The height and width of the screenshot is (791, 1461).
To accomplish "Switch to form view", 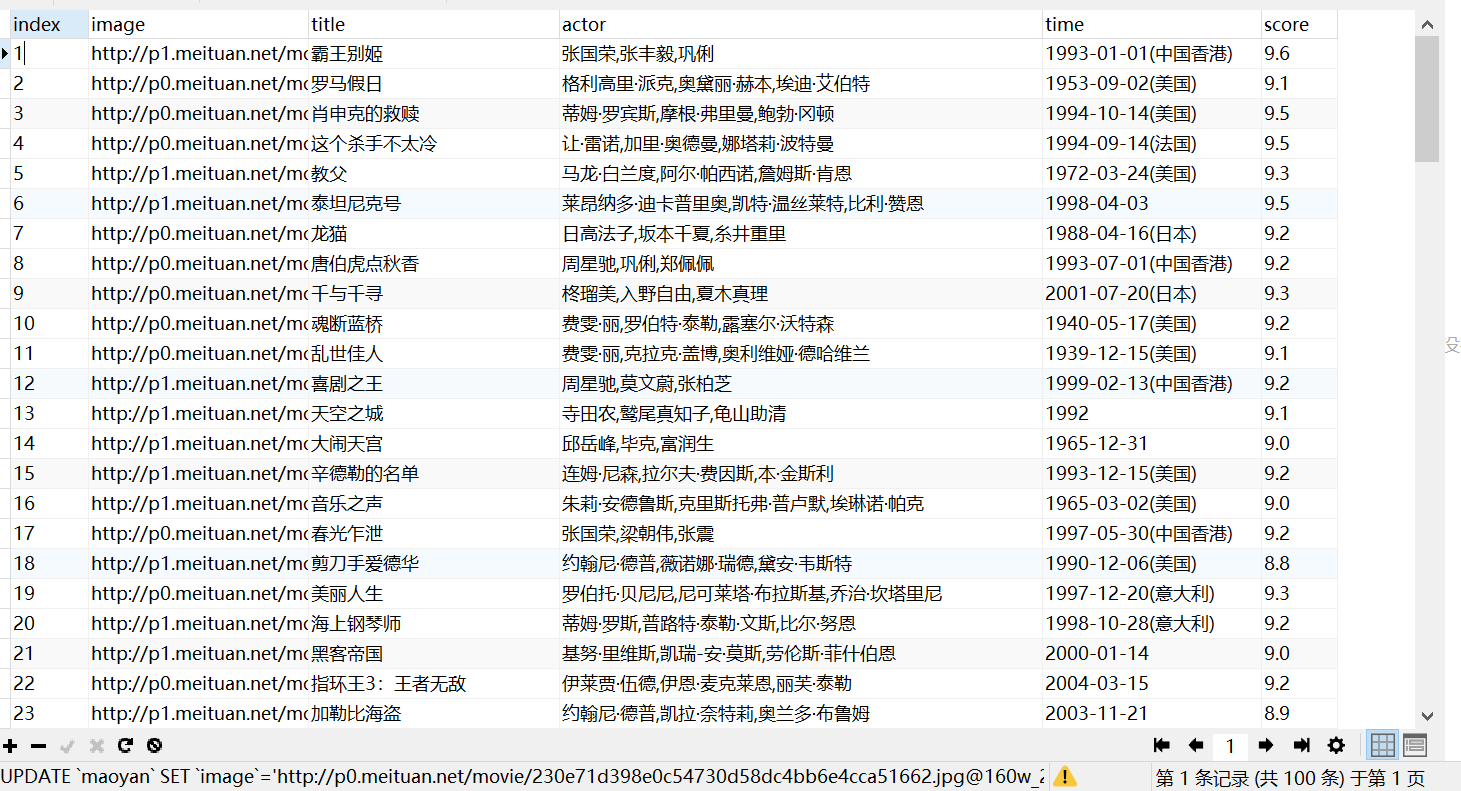I will [1415, 745].
